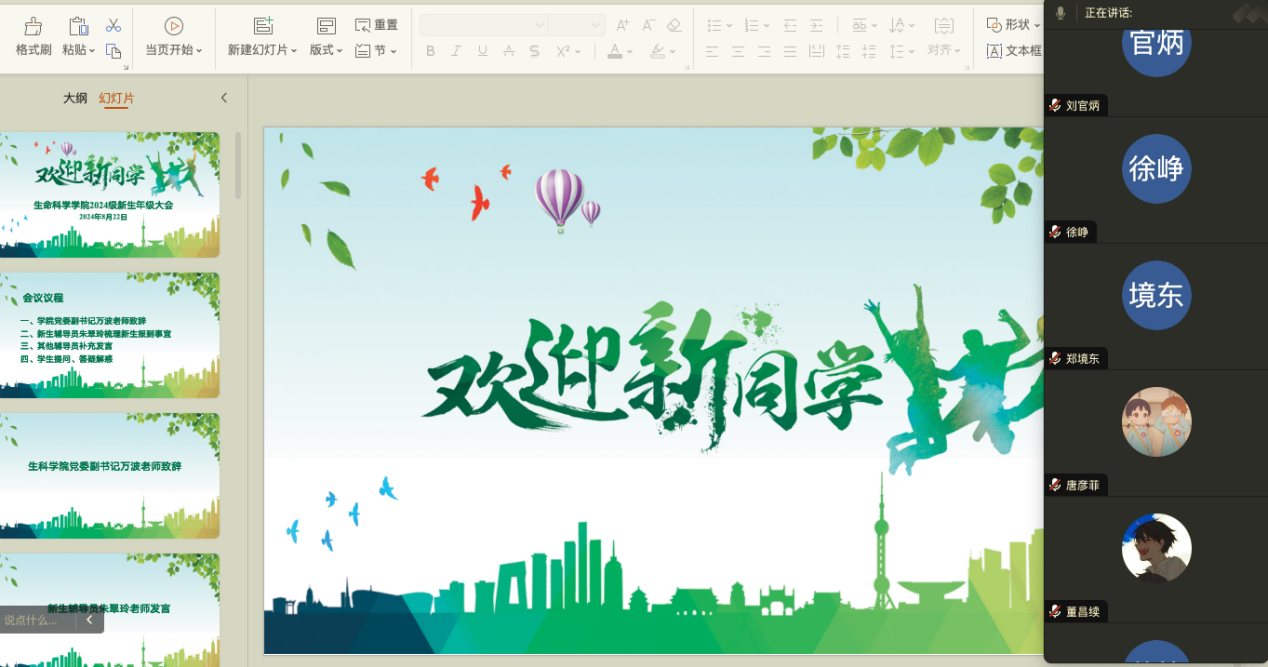Image resolution: width=1268 pixels, height=667 pixels.
Task: Click the font color 'A' swatch
Action: point(614,51)
